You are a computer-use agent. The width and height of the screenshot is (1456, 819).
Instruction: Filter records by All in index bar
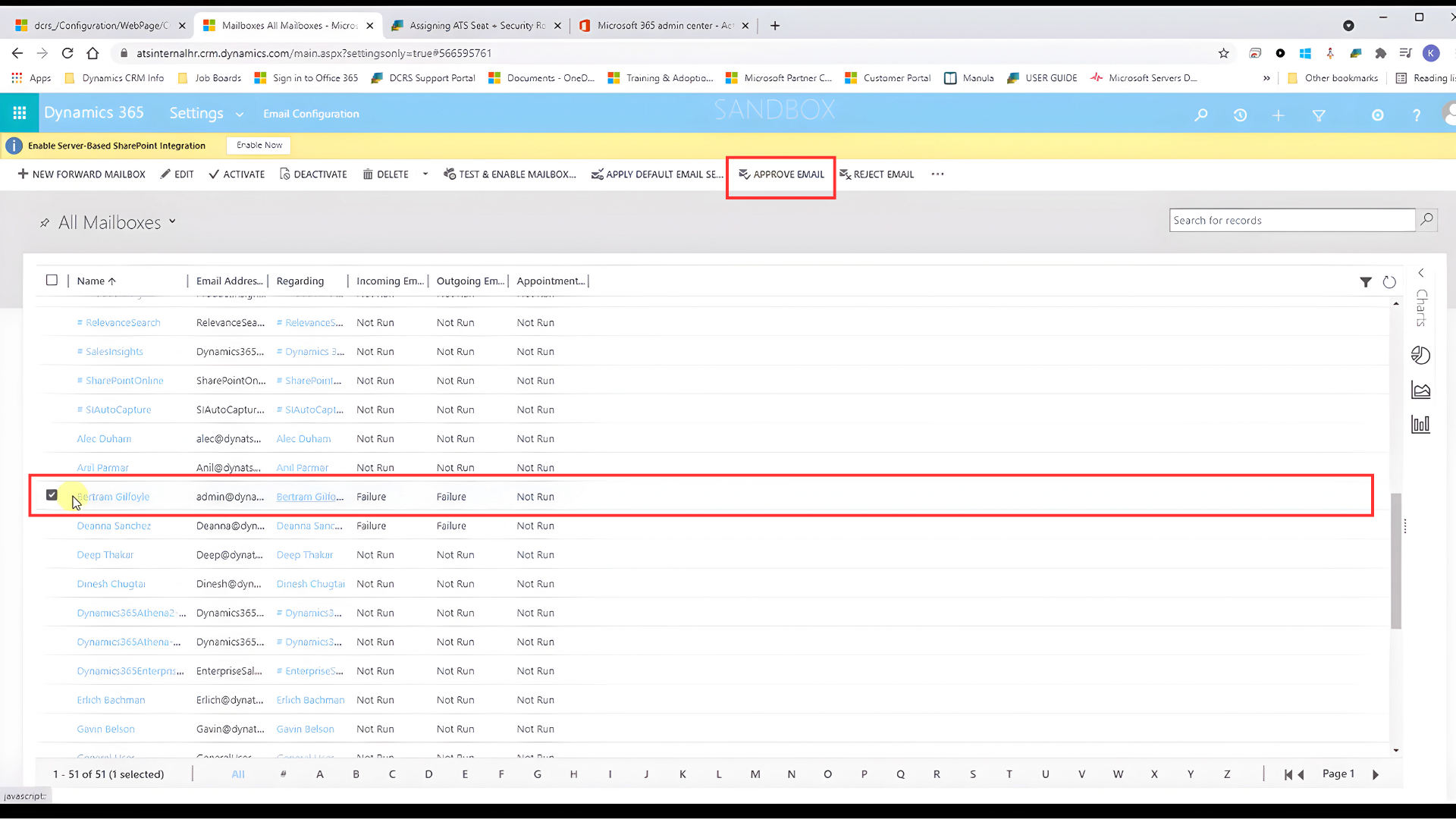[x=238, y=774]
